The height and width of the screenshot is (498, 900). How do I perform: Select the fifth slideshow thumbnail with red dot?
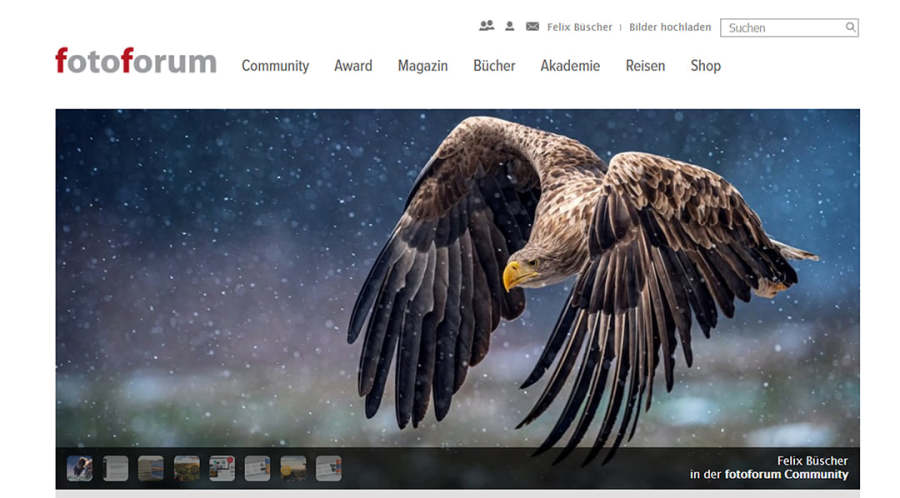pyautogui.click(x=222, y=468)
